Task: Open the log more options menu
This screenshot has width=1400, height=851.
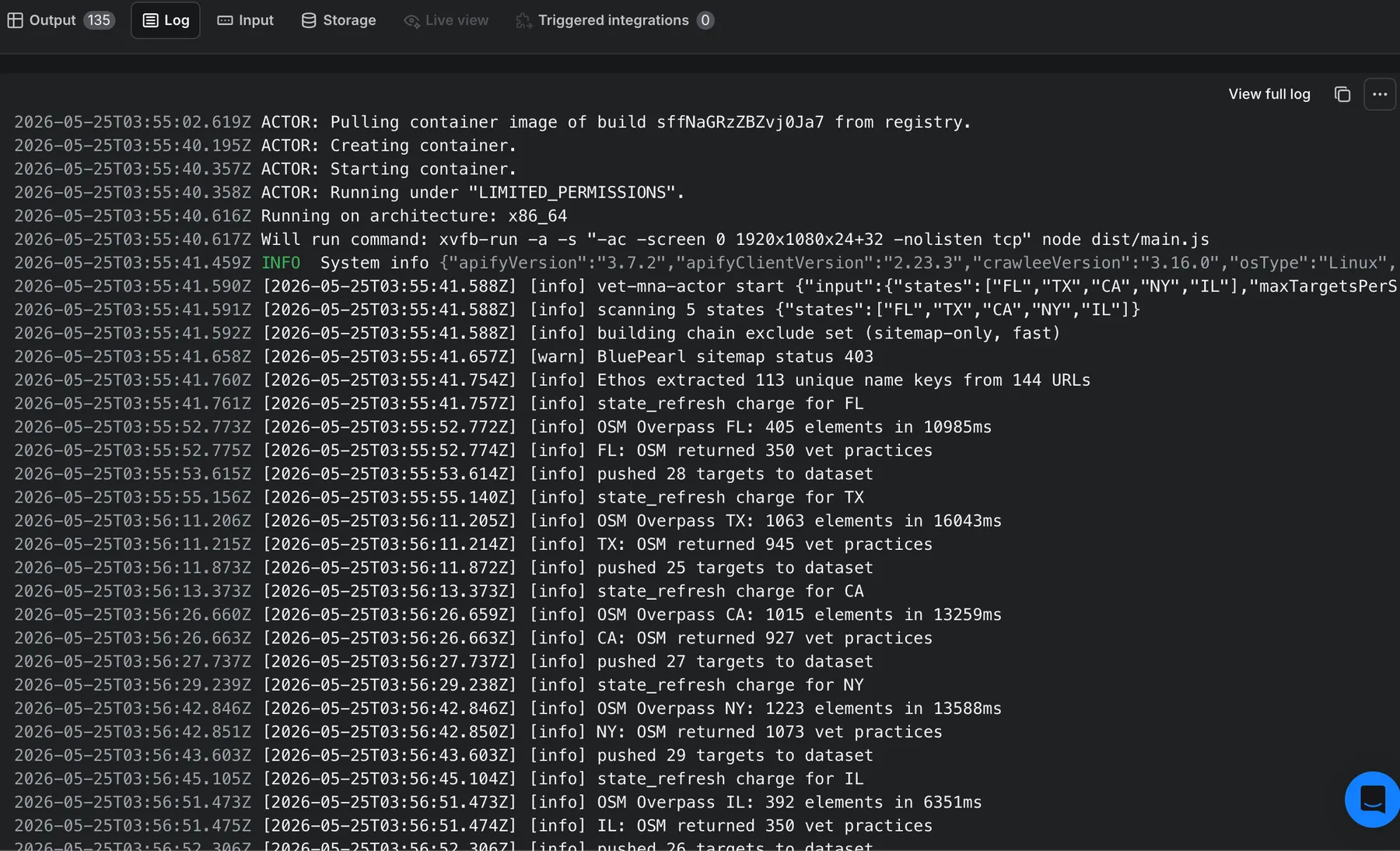Action: pos(1380,94)
